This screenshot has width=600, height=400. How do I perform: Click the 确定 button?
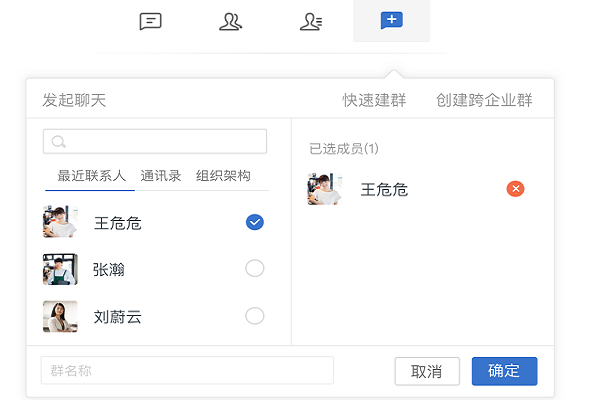tap(504, 371)
